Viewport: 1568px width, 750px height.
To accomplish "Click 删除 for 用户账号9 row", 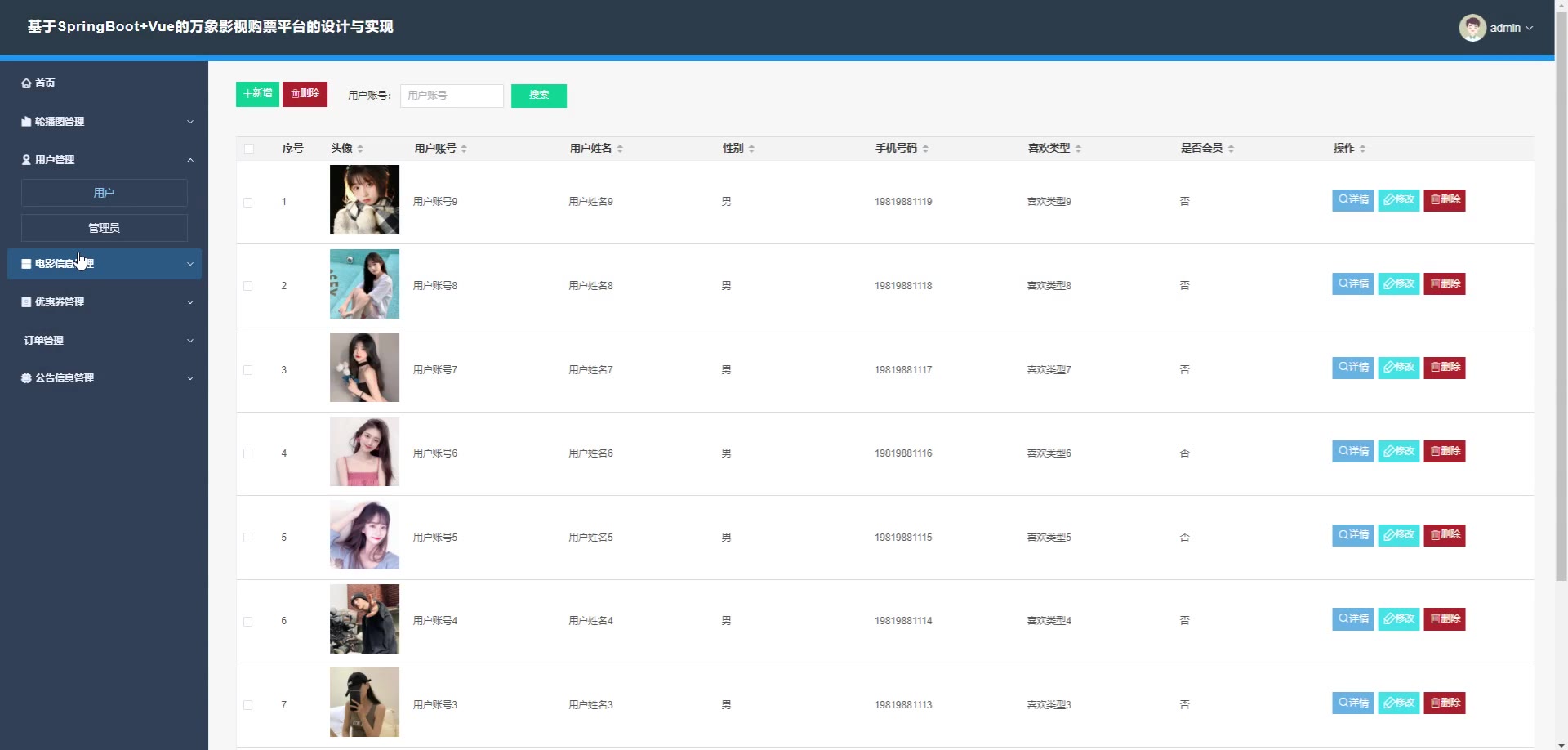I will coord(1445,200).
